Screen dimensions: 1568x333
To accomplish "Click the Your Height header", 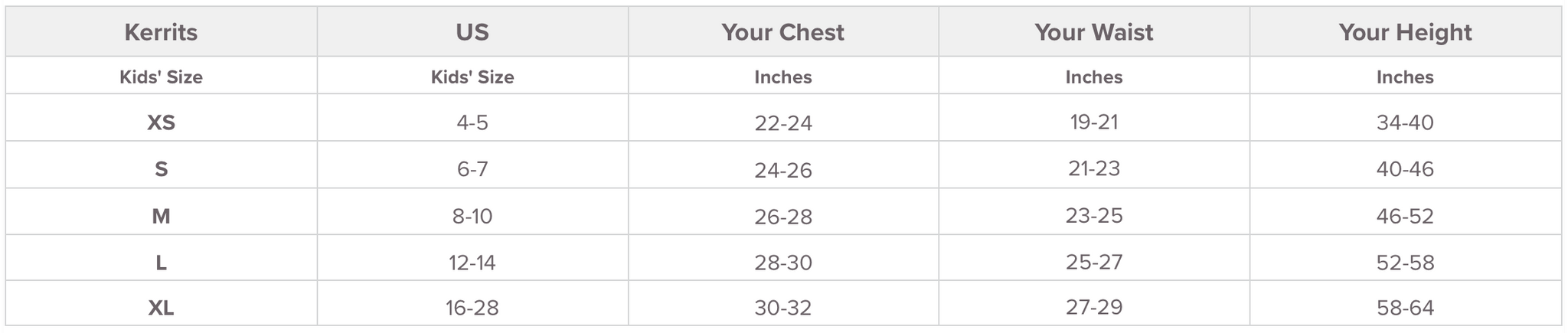I will [1405, 32].
